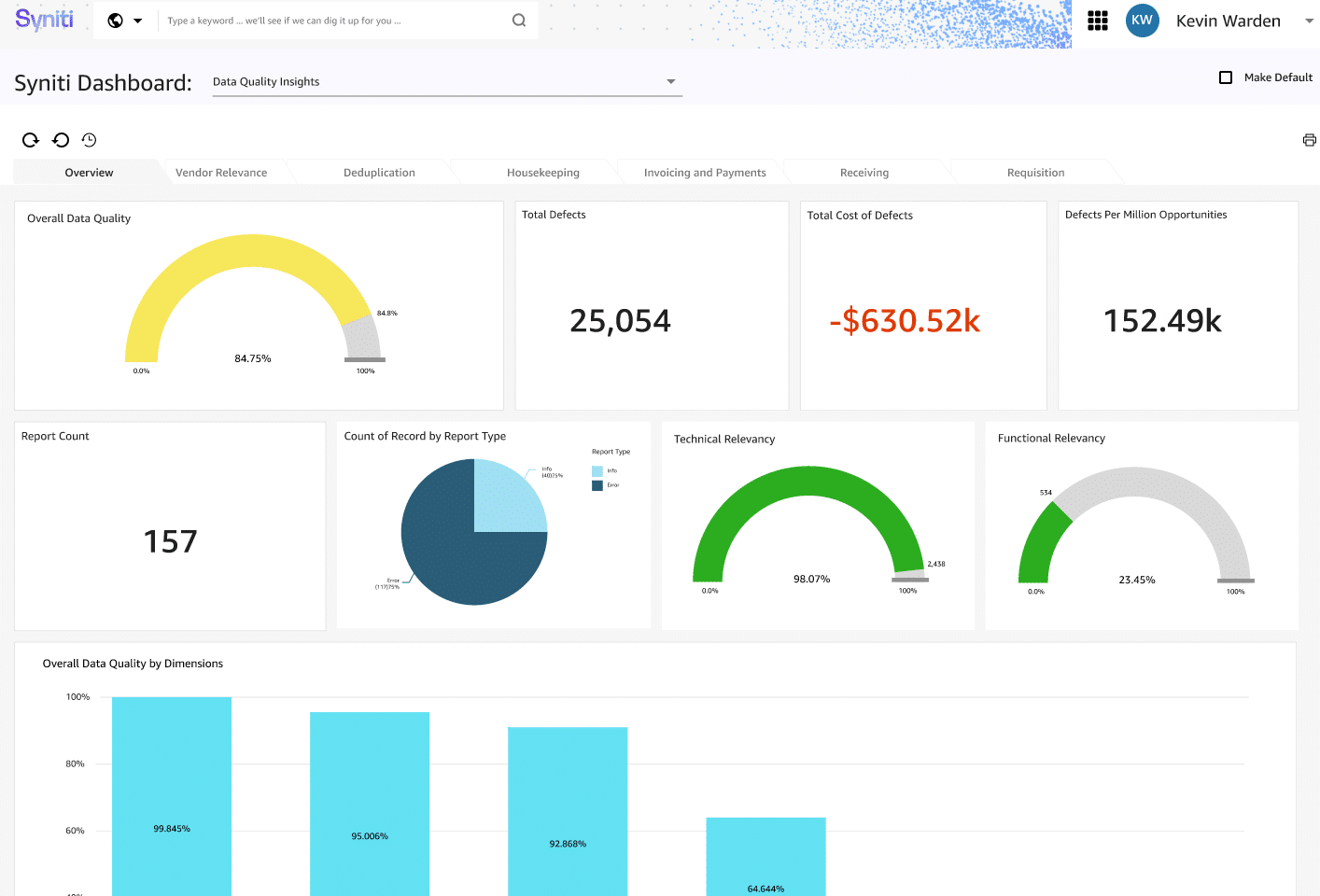This screenshot has width=1320, height=896.
Task: Click the reset history clock icon
Action: point(89,140)
